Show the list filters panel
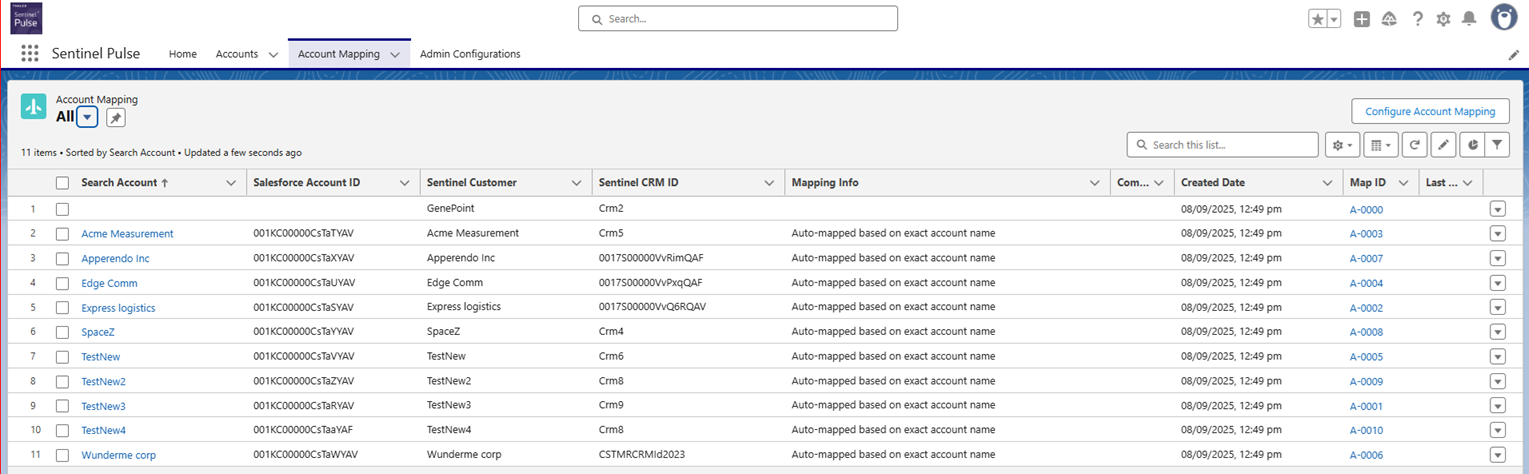This screenshot has width=1529, height=474. click(1497, 145)
